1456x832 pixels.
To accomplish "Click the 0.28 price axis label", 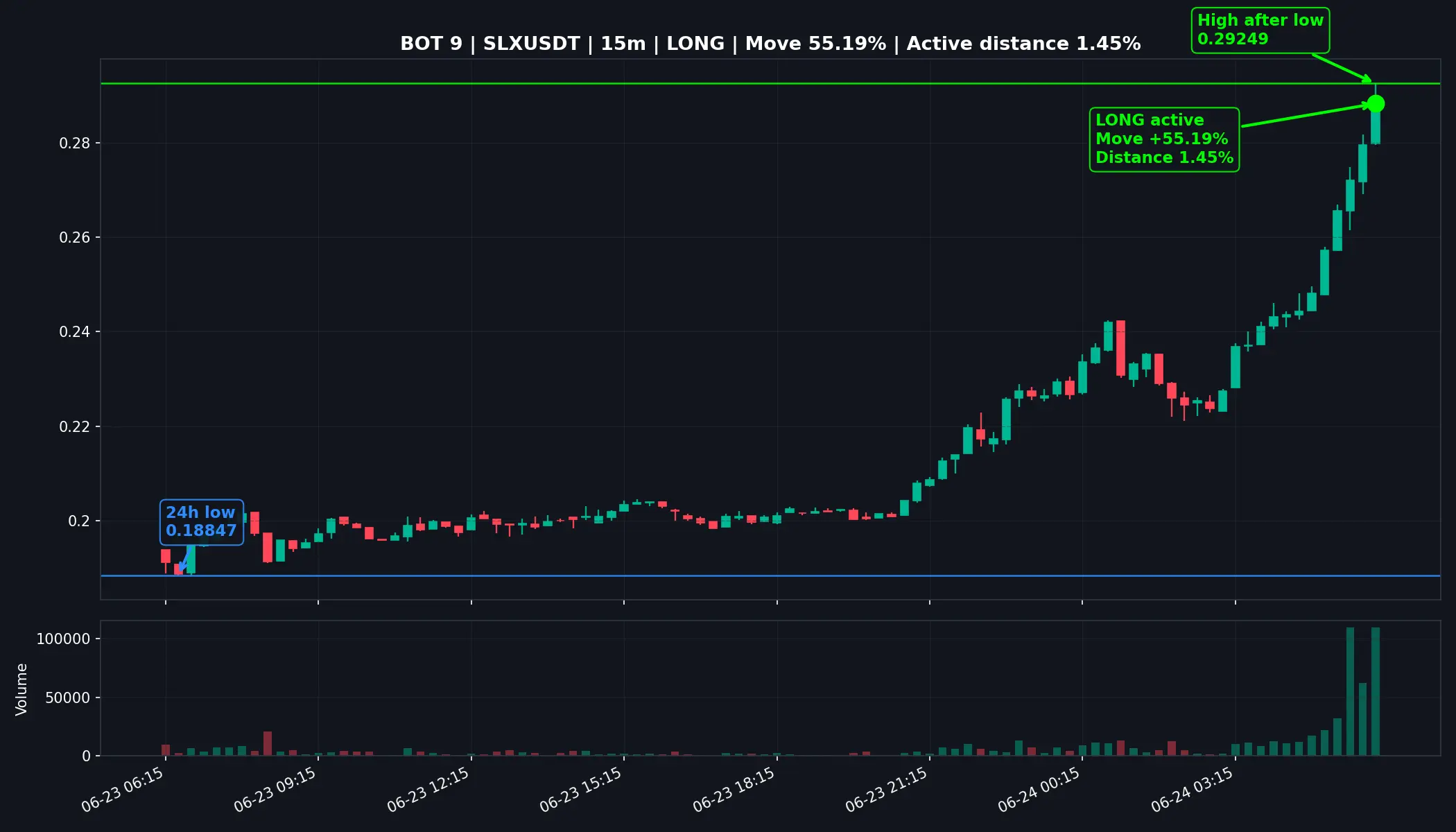I will (x=75, y=144).
